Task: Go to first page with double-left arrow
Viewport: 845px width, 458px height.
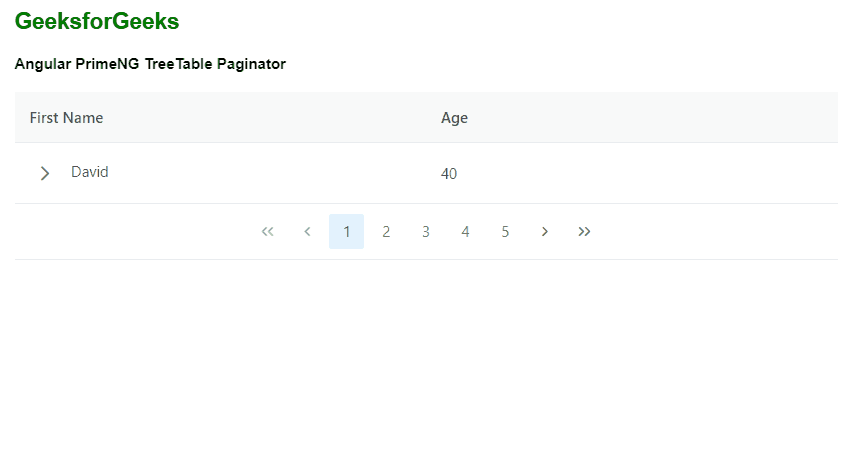Action: (x=267, y=232)
